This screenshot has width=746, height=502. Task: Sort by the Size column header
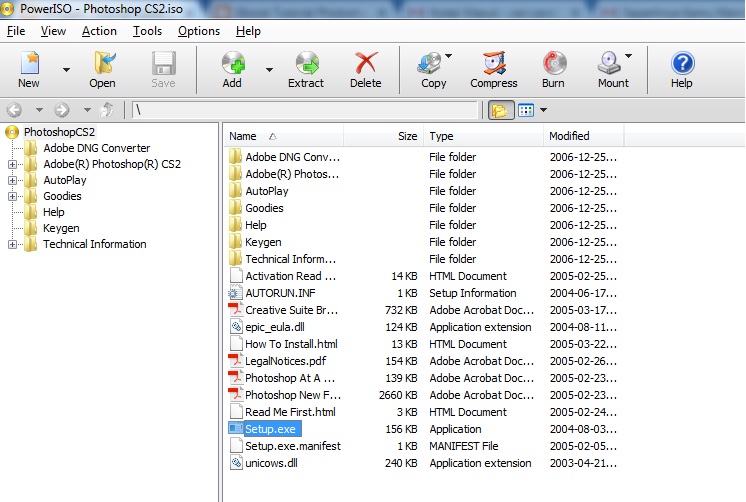pos(383,136)
